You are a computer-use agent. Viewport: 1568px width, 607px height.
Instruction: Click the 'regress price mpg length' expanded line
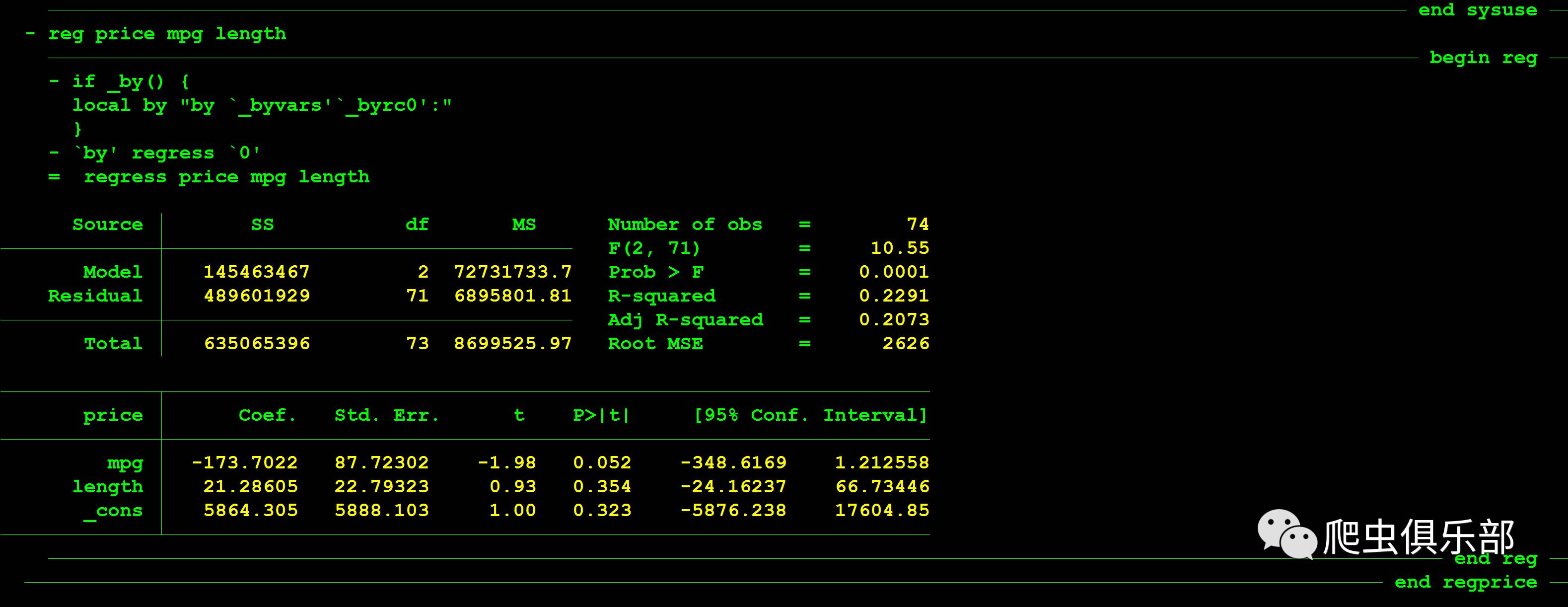pyautogui.click(x=226, y=177)
